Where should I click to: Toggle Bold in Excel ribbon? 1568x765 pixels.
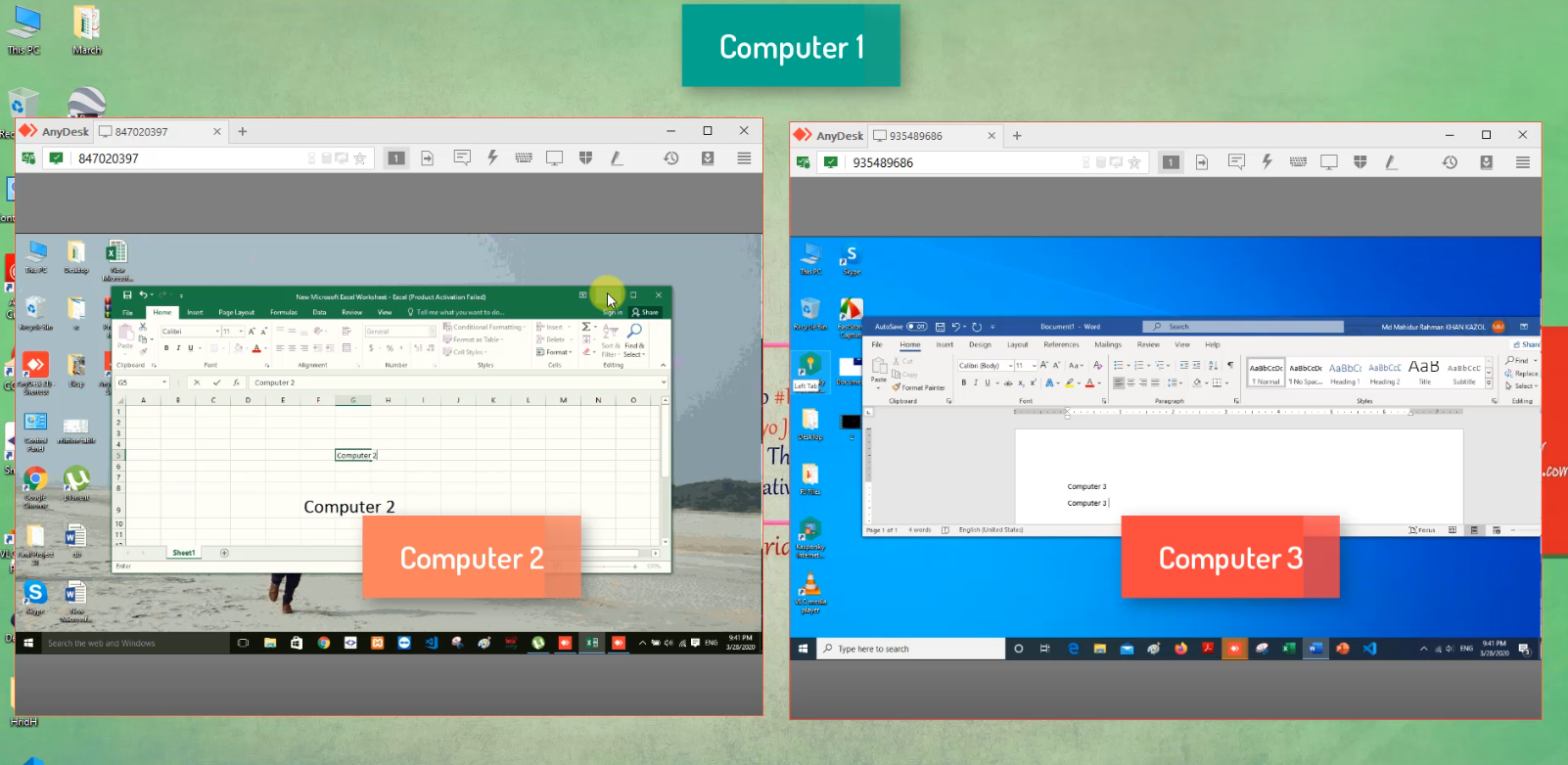click(x=166, y=347)
